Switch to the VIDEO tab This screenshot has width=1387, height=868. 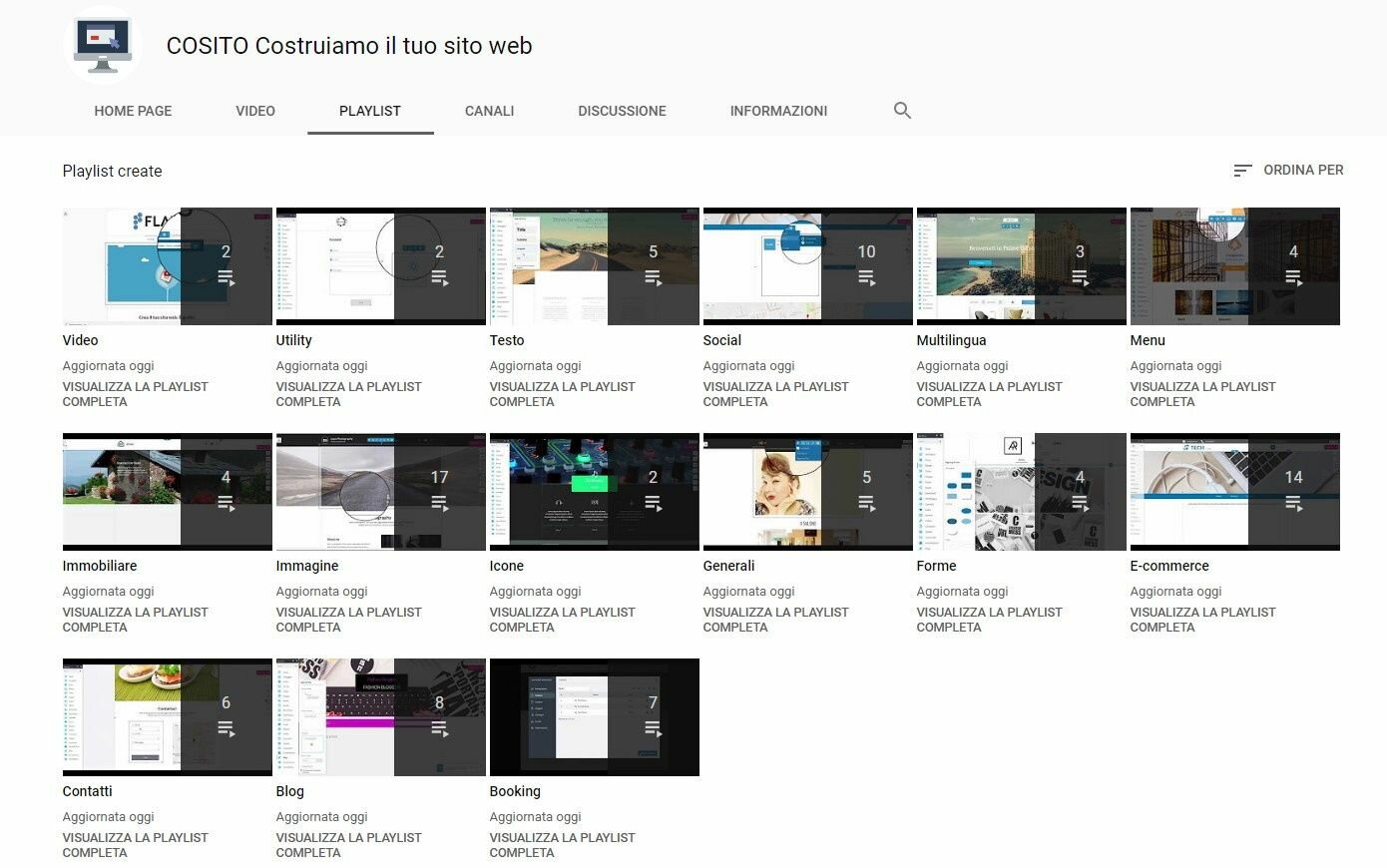pyautogui.click(x=254, y=111)
